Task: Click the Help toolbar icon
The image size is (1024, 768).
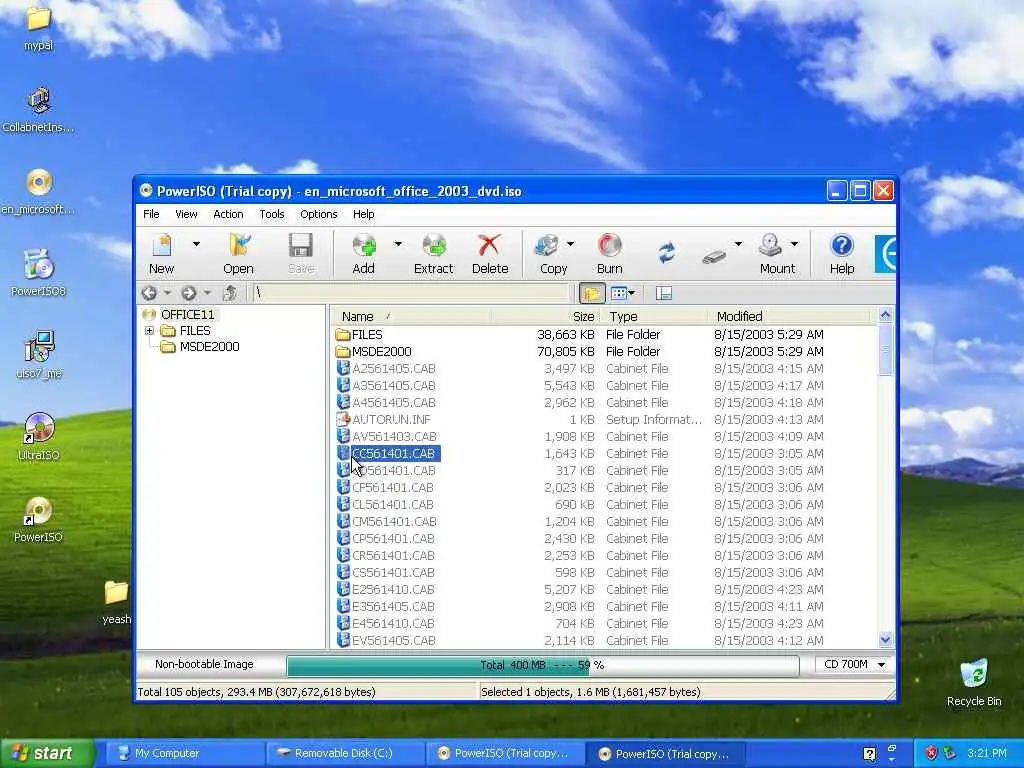Action: [842, 254]
